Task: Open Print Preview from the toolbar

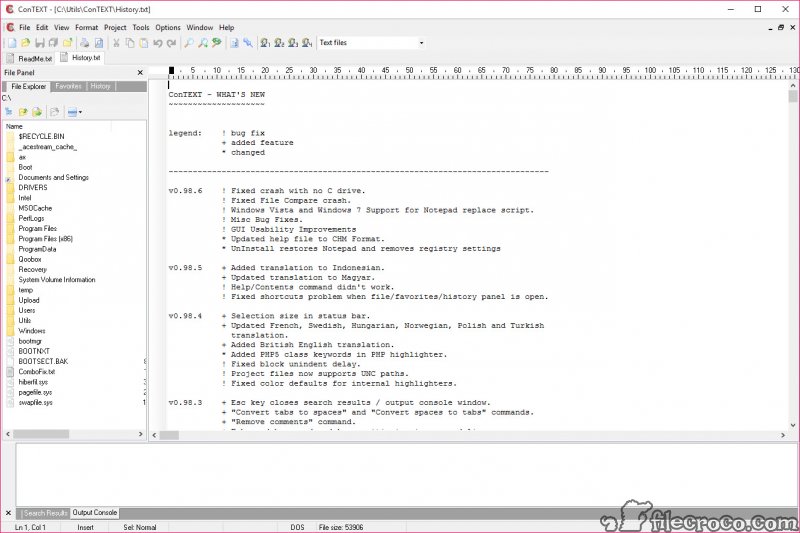Action: pyautogui.click(x=99, y=43)
